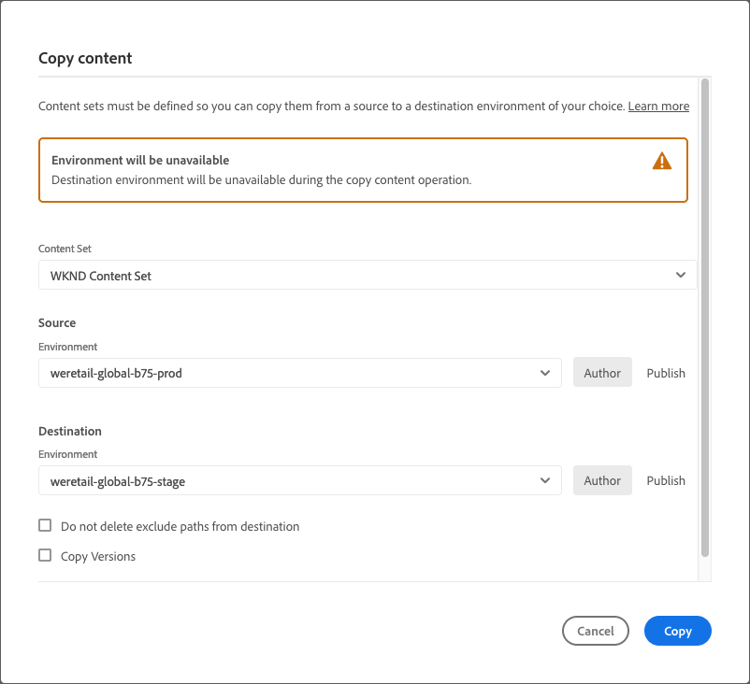Click the Copy content dialog title

(x=85, y=58)
